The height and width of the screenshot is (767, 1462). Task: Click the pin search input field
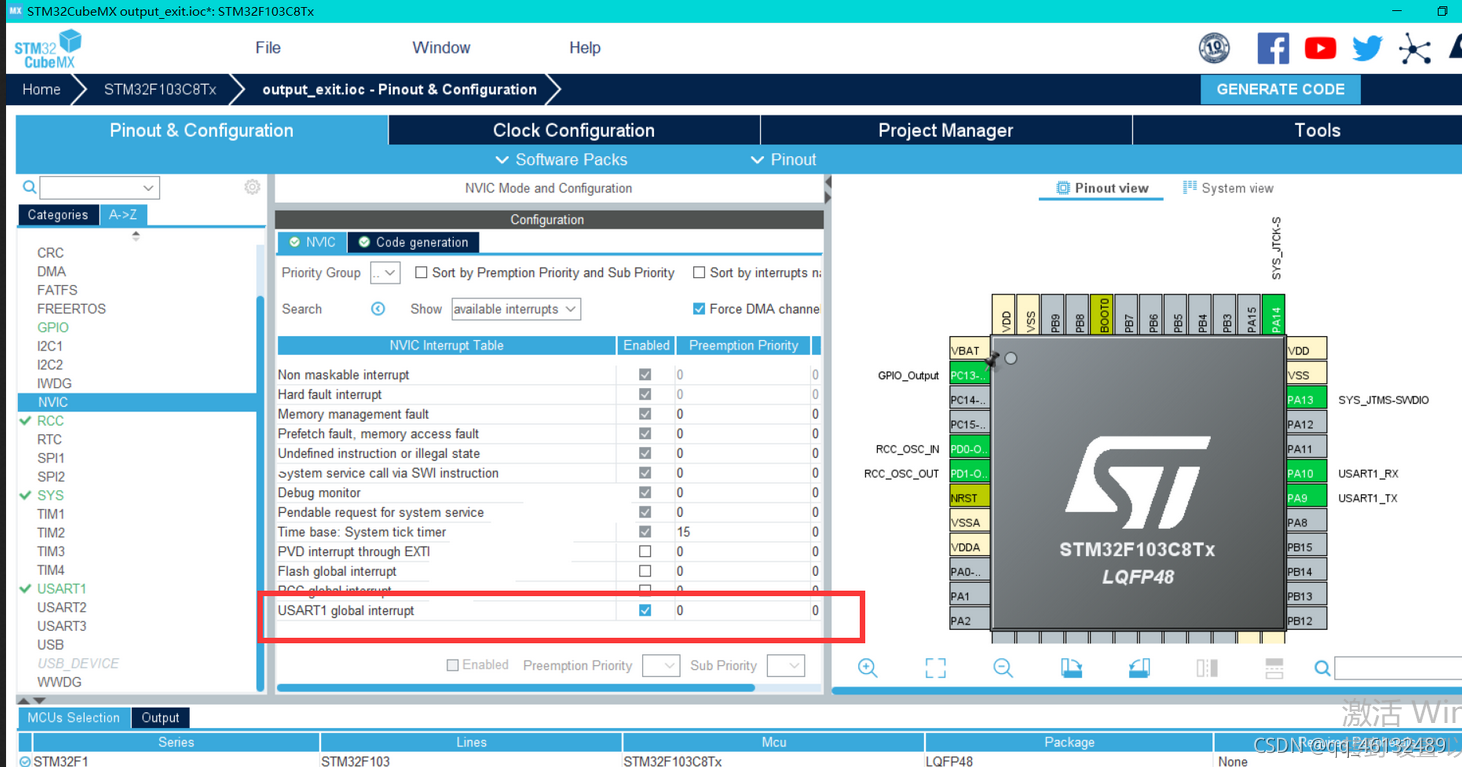[1398, 668]
